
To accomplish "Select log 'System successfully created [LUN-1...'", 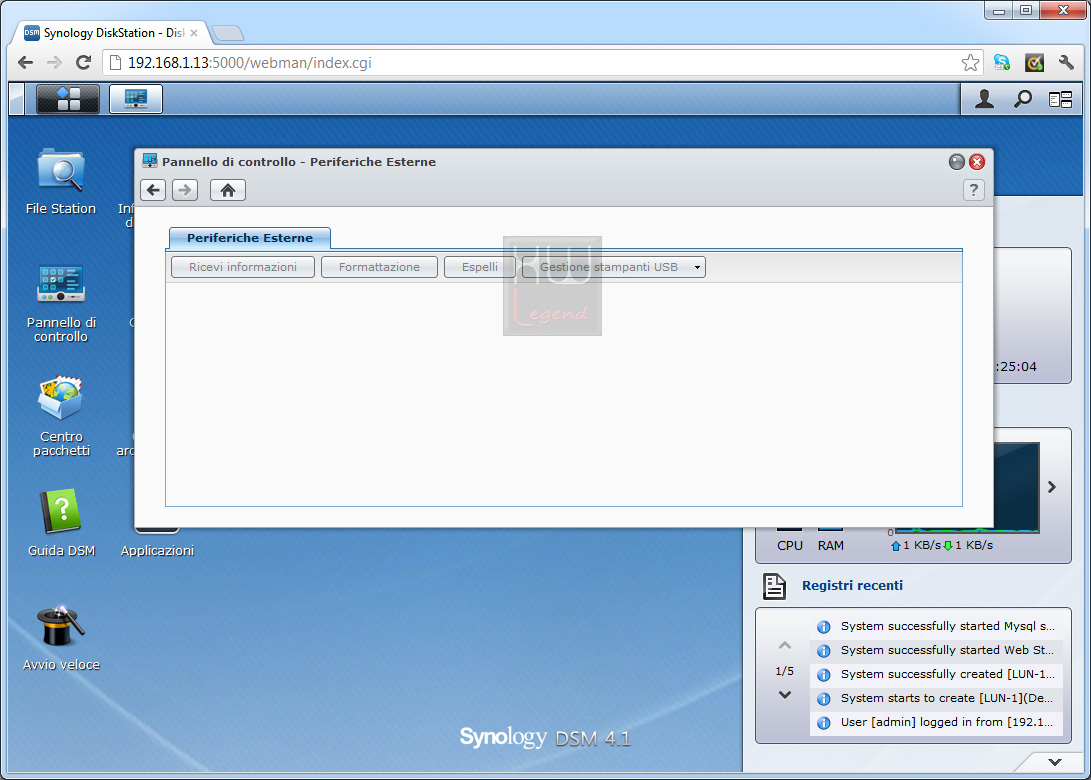I will (x=937, y=674).
